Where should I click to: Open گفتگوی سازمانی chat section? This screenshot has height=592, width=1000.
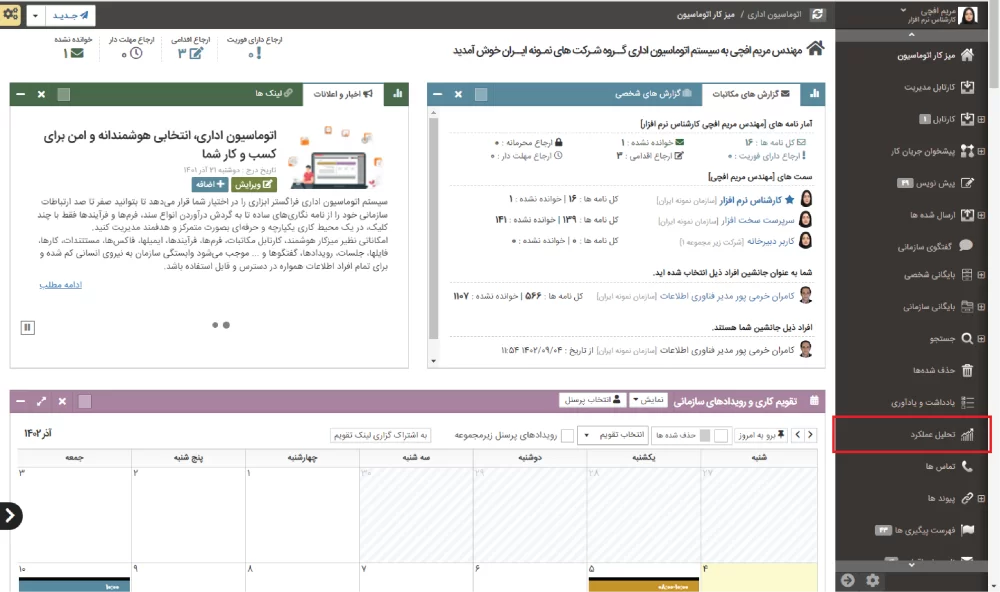[935, 246]
